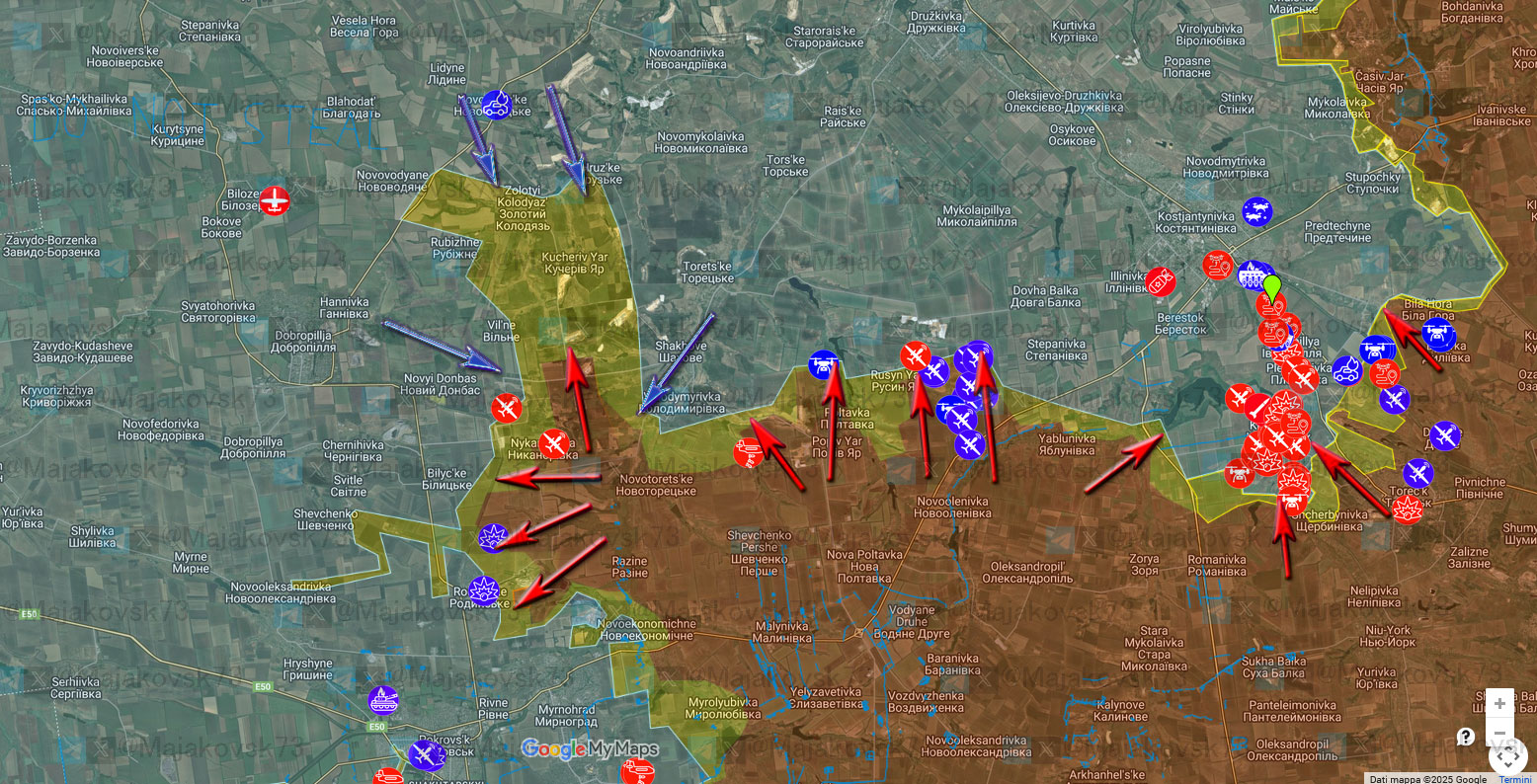Click the bottommost blue UAV marker east of Rusyn Yar

click(x=970, y=443)
